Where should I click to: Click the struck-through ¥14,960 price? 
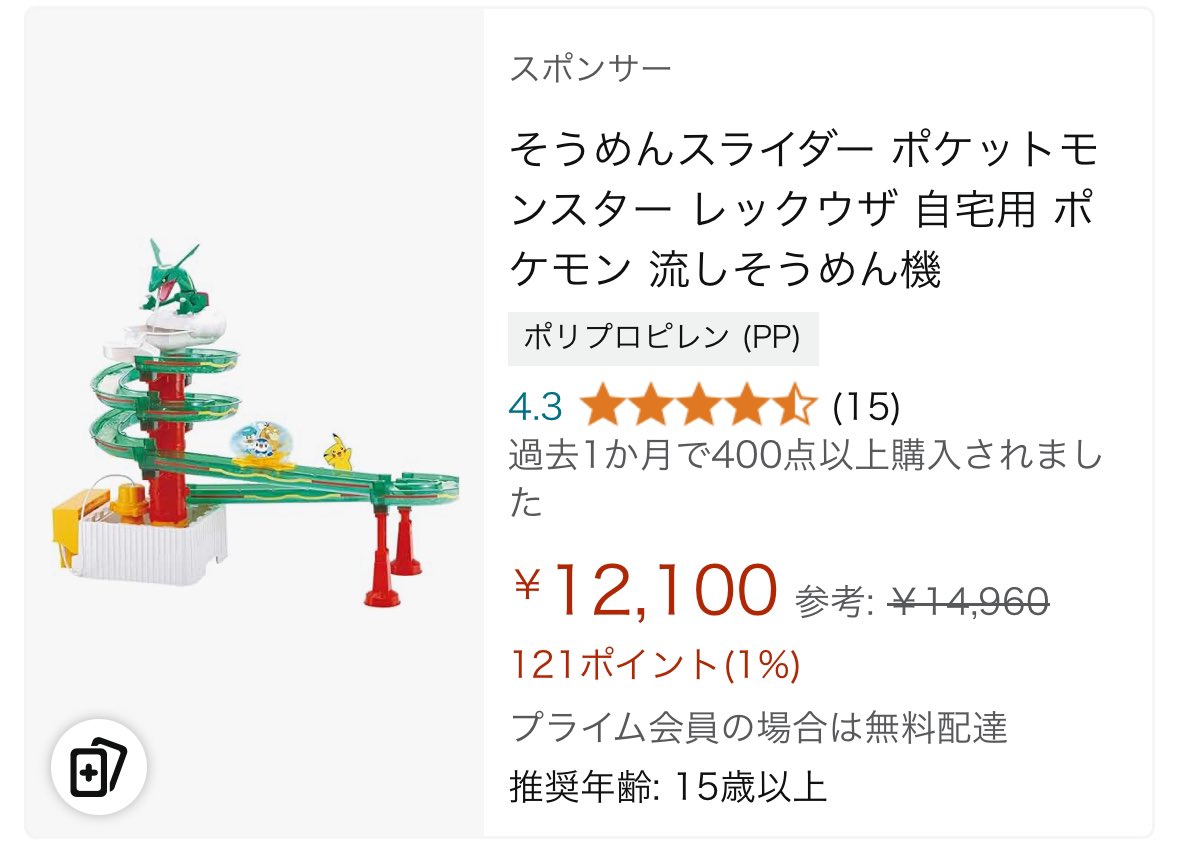[x=969, y=601]
